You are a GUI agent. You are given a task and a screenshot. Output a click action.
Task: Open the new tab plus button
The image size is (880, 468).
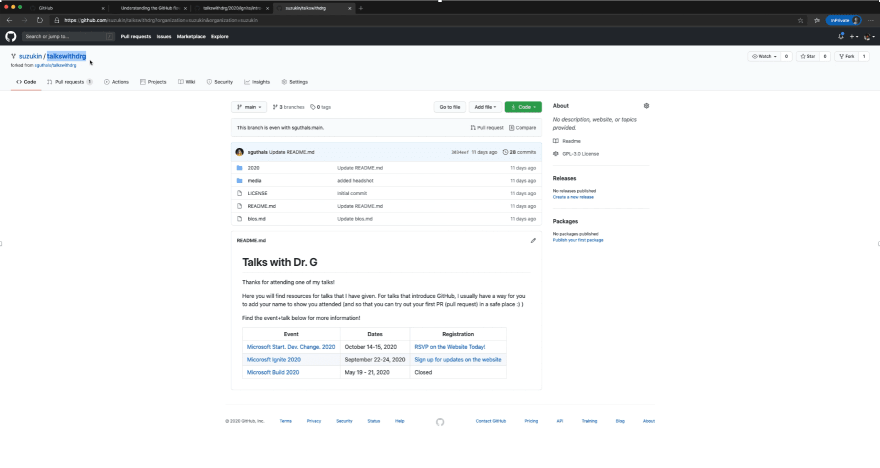pos(361,8)
